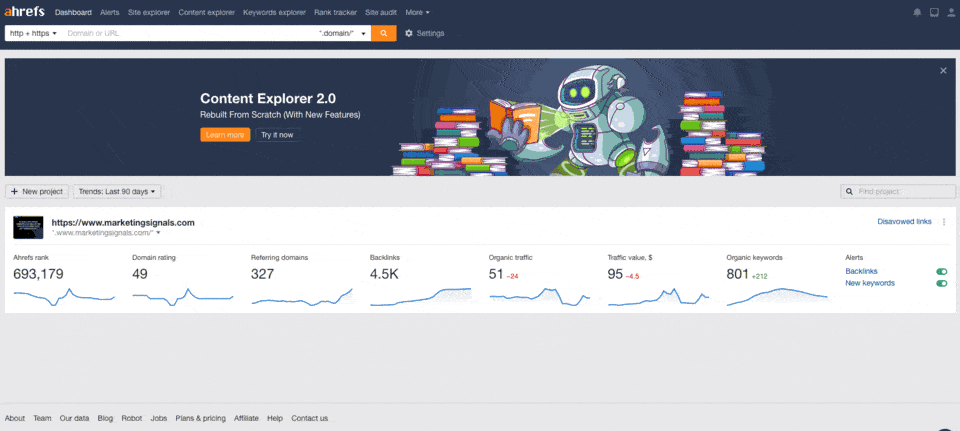
Task: Open Site audit
Action: pos(381,12)
